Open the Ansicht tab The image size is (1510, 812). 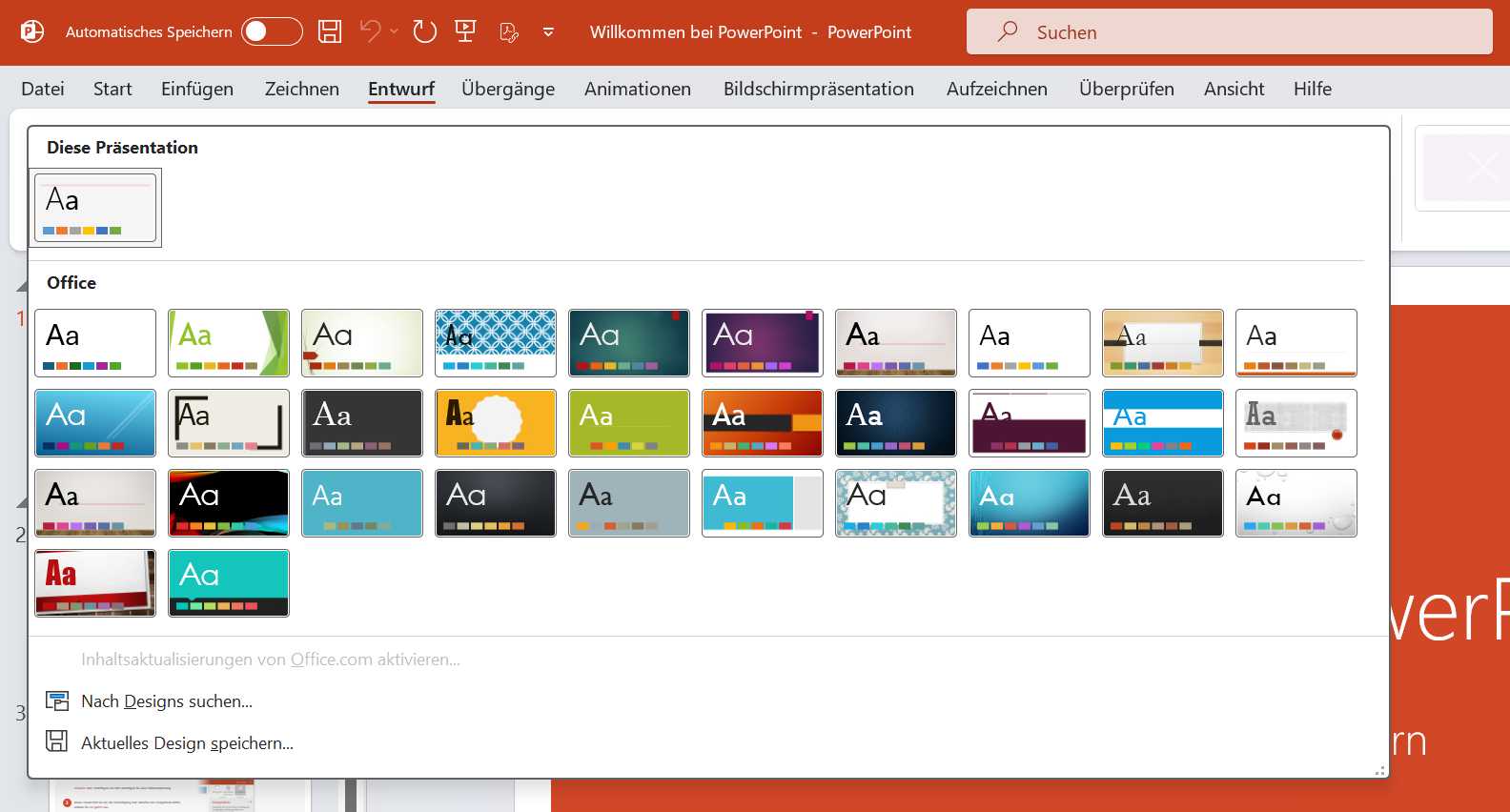pos(1235,89)
